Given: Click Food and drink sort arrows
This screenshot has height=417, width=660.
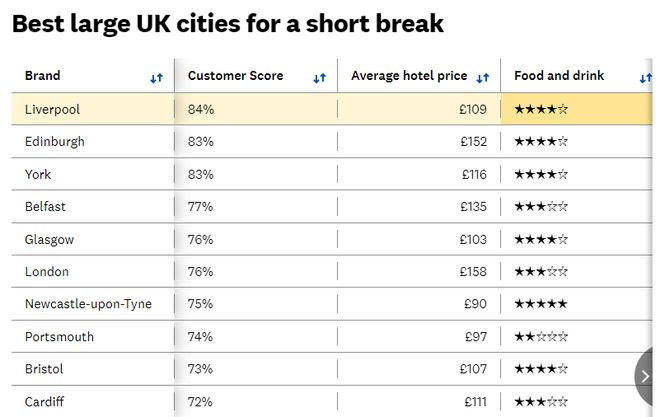Looking at the screenshot, I should pos(645,78).
